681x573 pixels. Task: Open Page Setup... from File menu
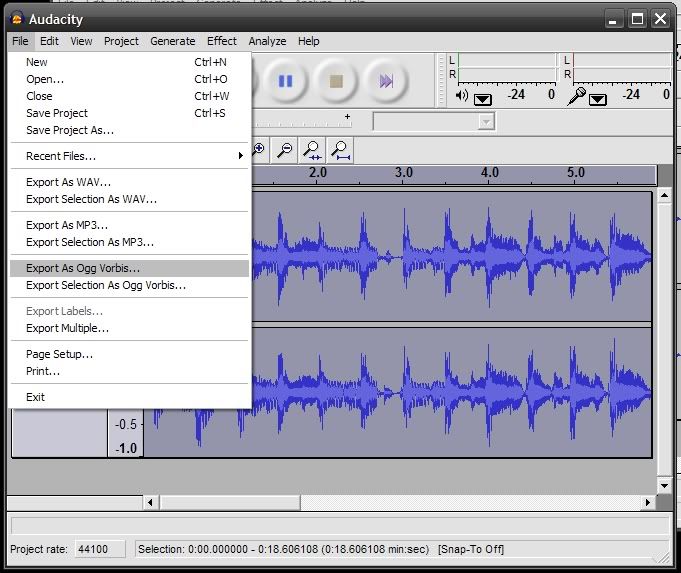[129, 354]
